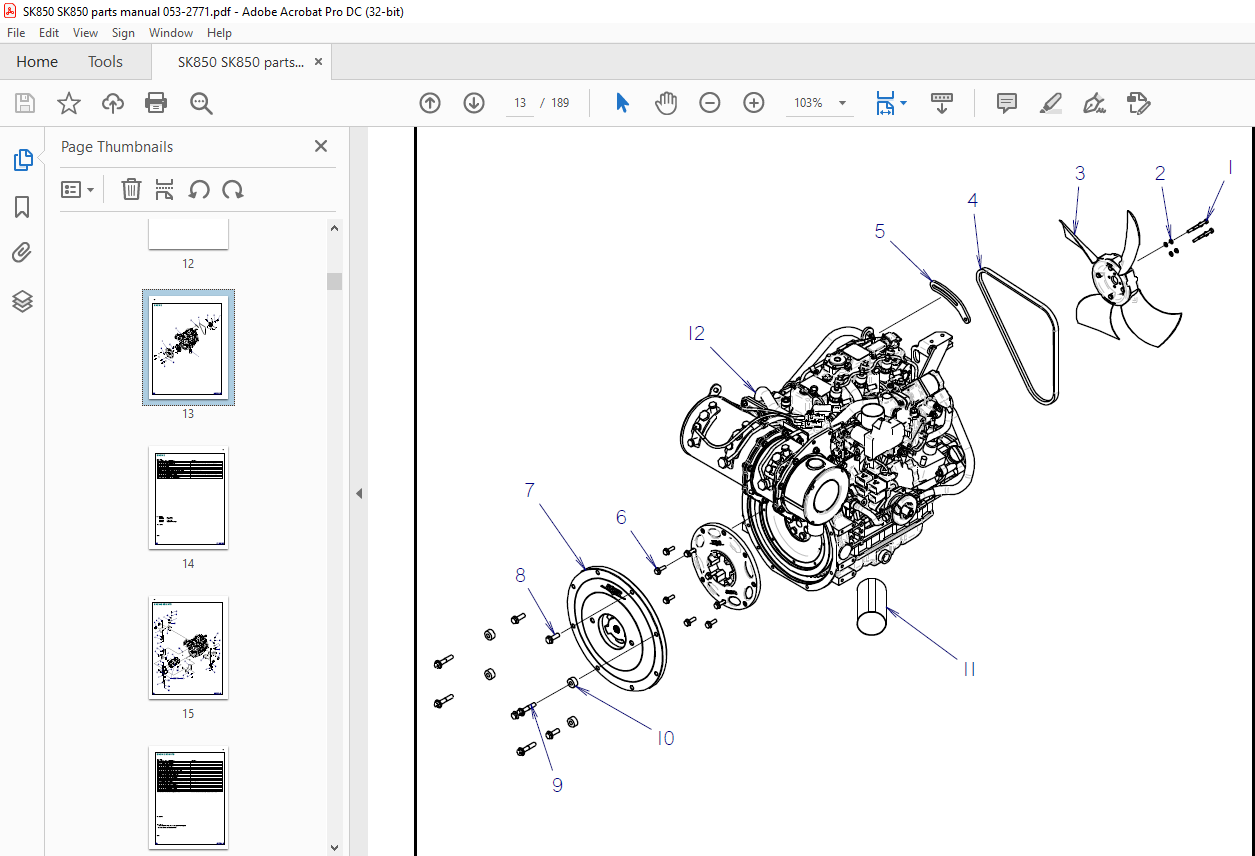Zoom in with the plus button

coord(754,103)
